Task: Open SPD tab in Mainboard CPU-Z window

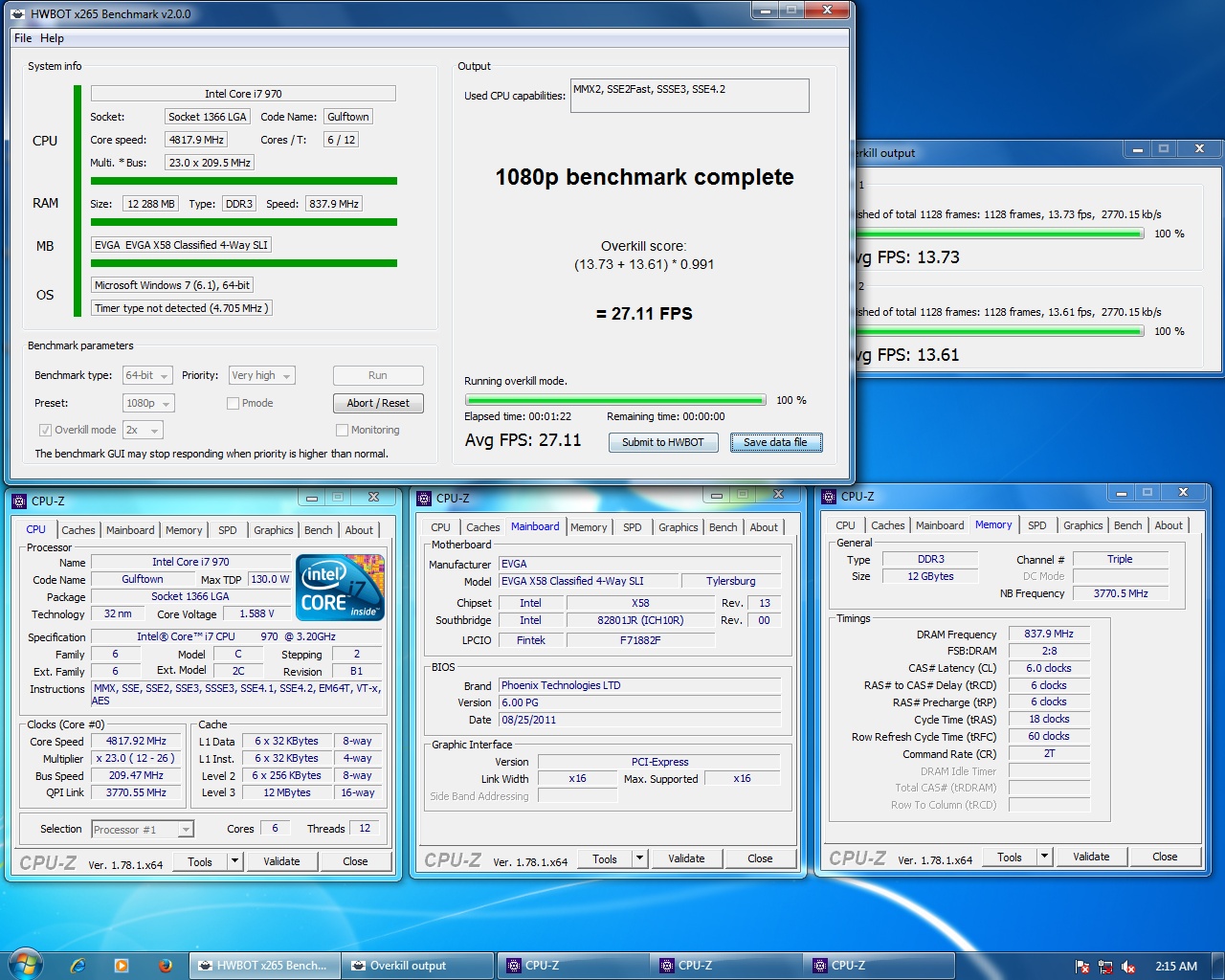Action: tap(633, 527)
